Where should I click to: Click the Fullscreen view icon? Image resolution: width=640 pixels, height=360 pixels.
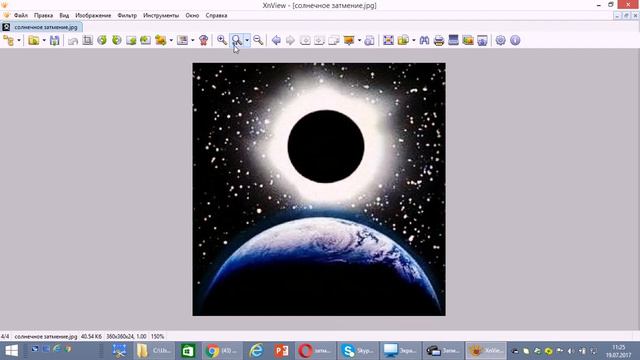(389, 40)
